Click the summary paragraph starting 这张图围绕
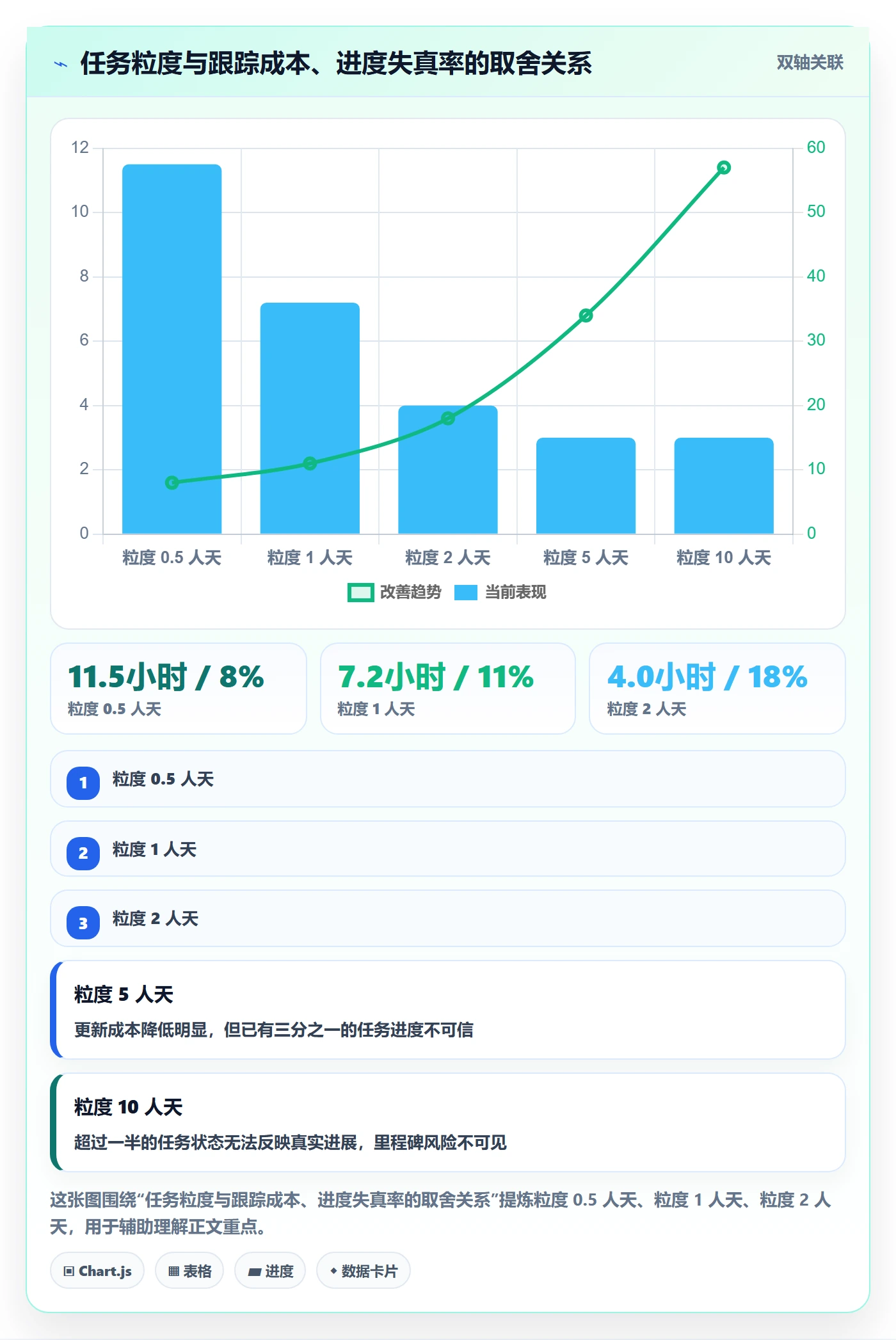Screen dimensions: 896x1340 (441, 1213)
